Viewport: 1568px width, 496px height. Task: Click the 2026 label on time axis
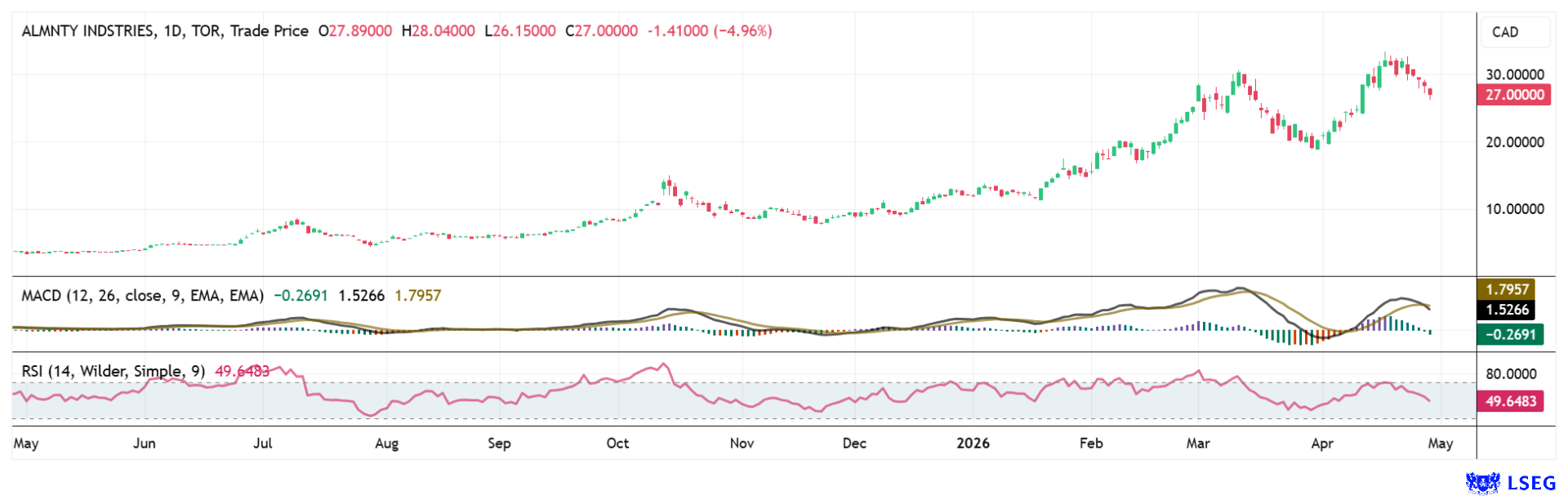pos(973,443)
